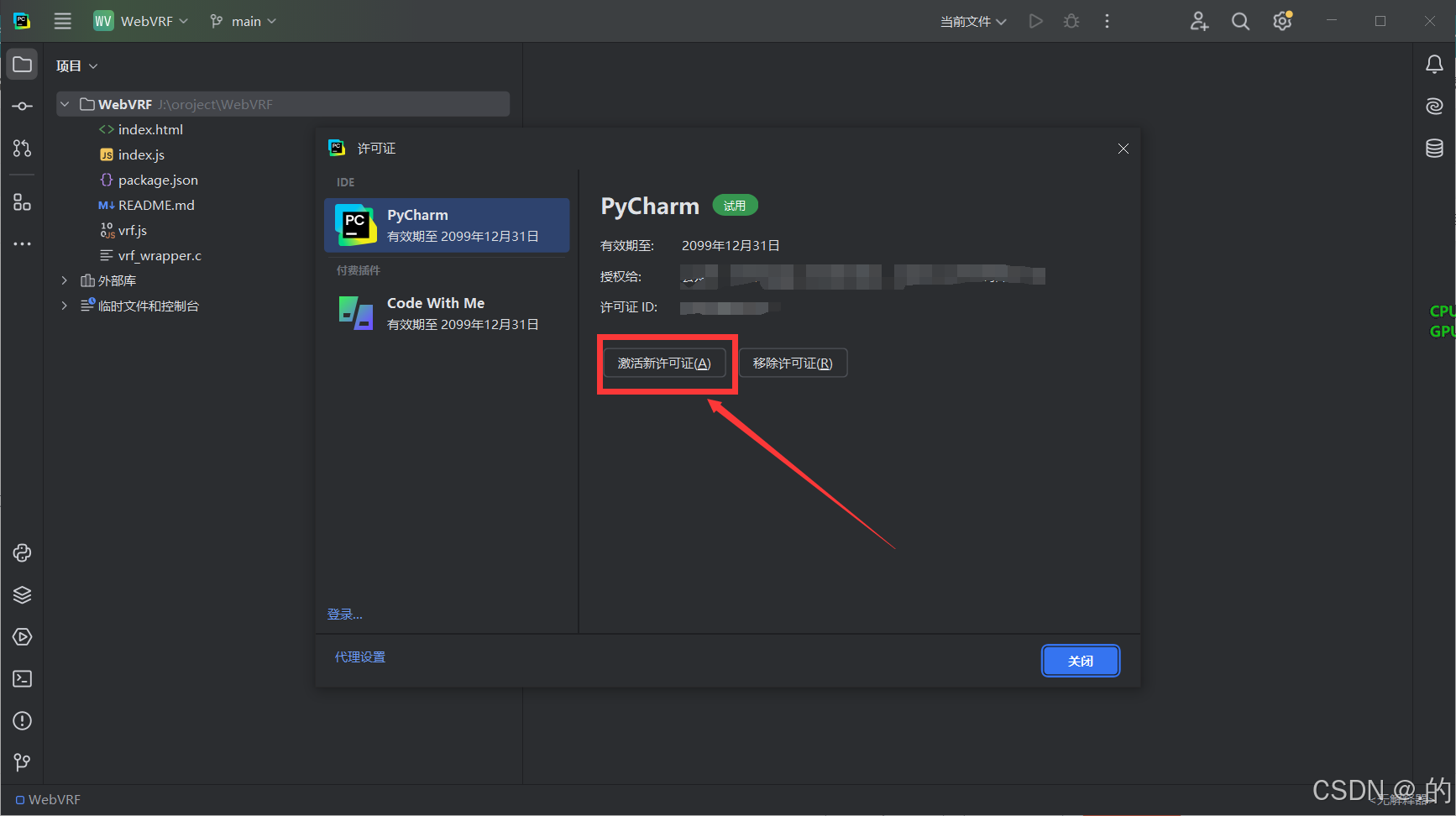Image resolution: width=1456 pixels, height=816 pixels.
Task: Select vrf_wrapper.c in project tree
Action: pos(150,255)
